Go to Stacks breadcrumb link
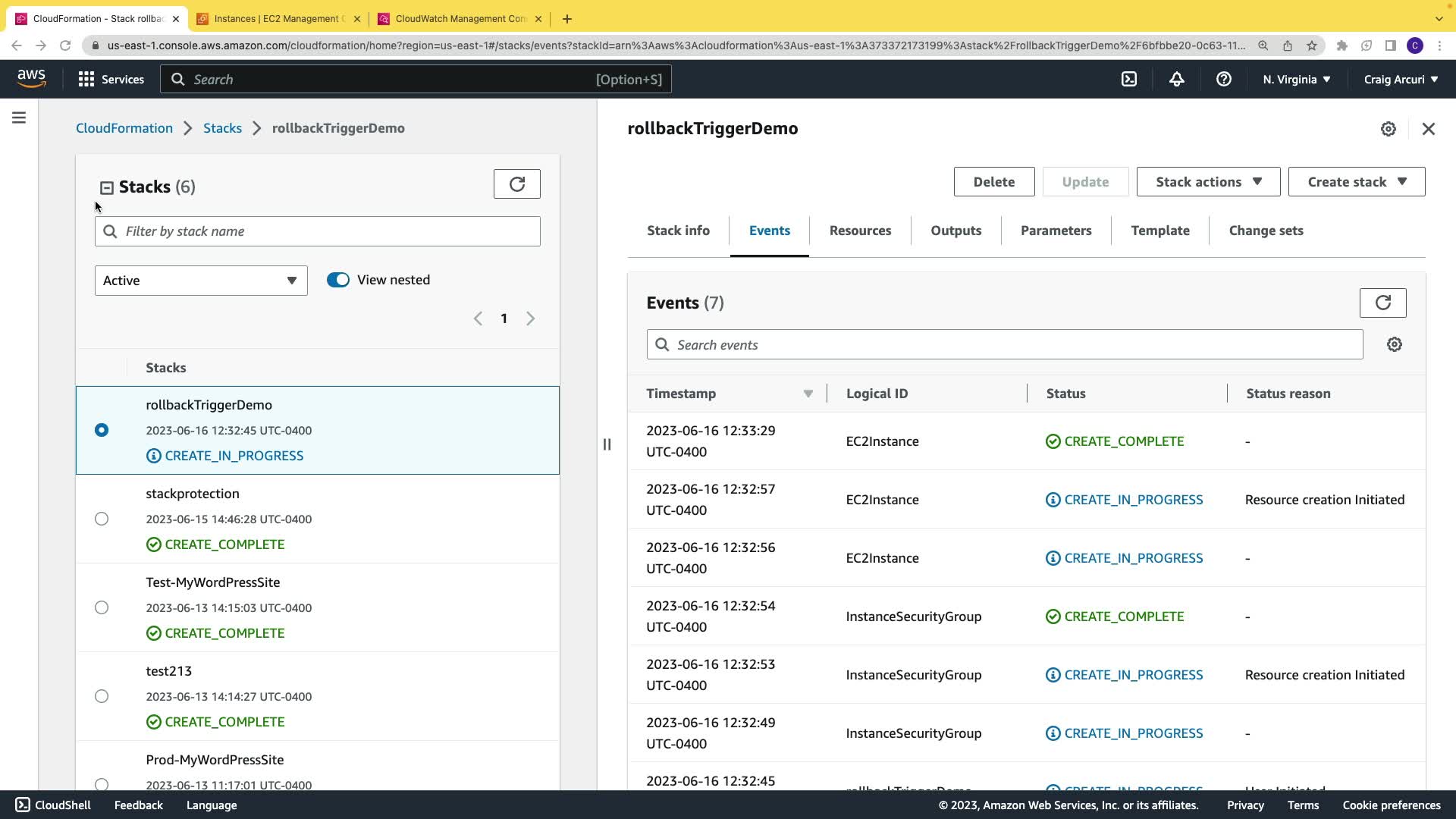This screenshot has height=819, width=1456. tap(222, 128)
